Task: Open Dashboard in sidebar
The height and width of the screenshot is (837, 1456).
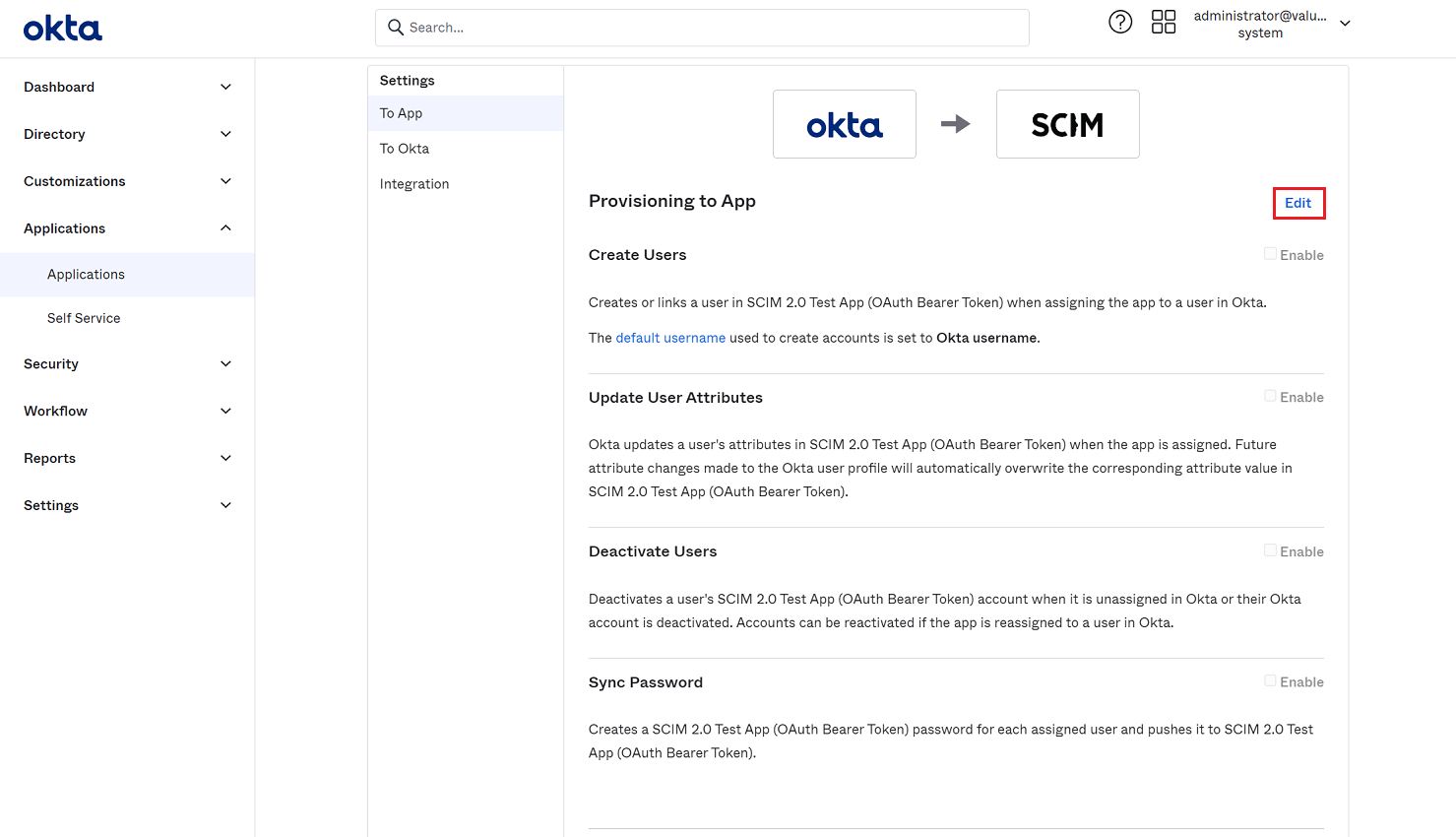Action: tap(59, 87)
